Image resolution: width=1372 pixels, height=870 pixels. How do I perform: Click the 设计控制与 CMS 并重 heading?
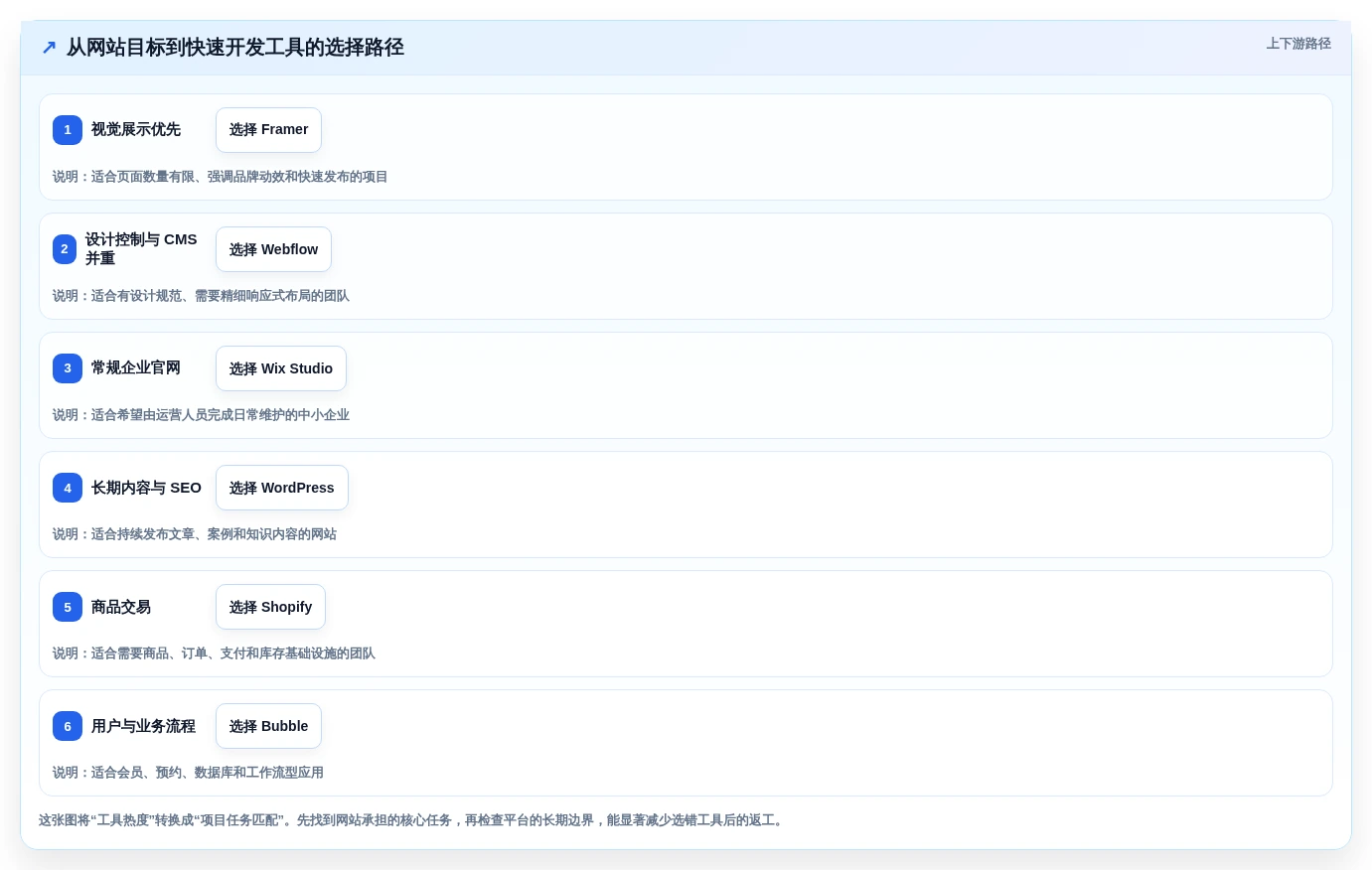point(141,249)
